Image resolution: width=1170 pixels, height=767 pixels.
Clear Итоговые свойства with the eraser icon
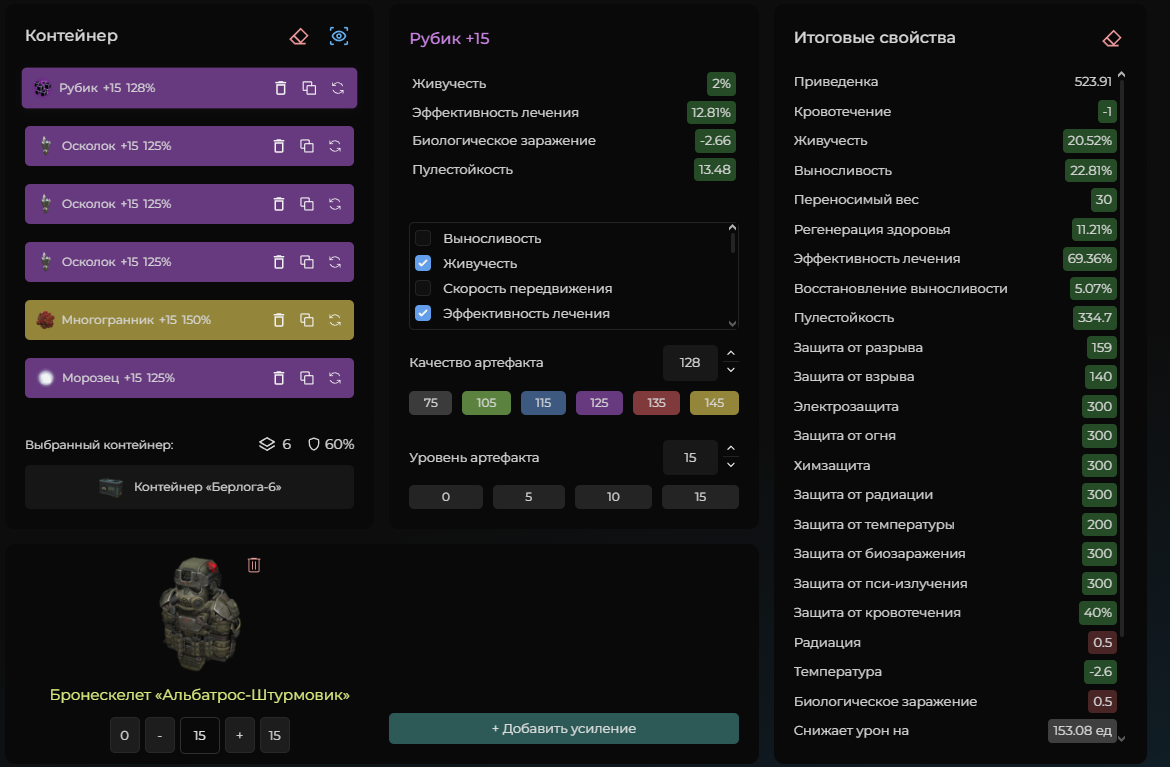(1111, 38)
